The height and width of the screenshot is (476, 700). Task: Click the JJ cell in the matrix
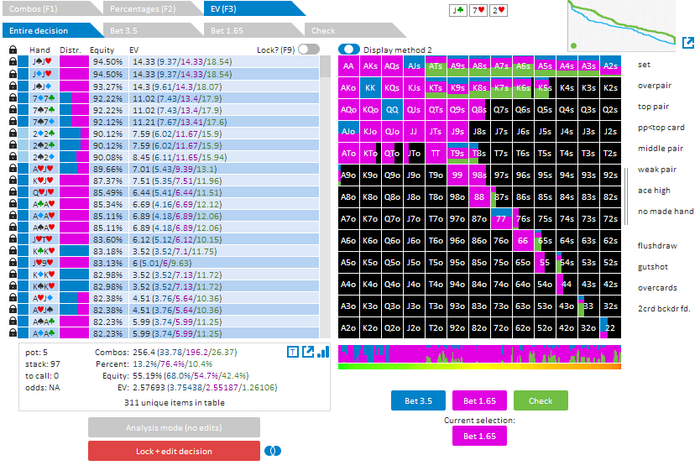414,132
